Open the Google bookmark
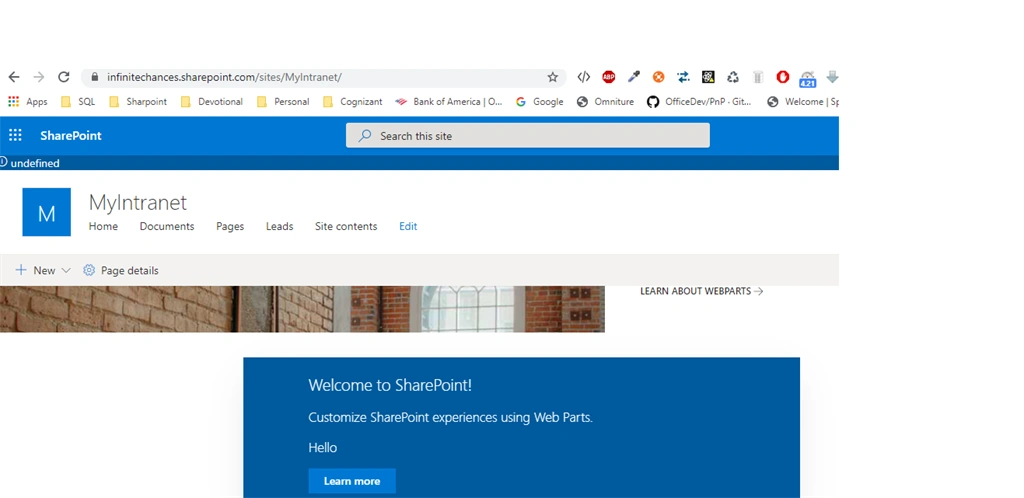The height and width of the screenshot is (498, 1024). pyautogui.click(x=539, y=102)
